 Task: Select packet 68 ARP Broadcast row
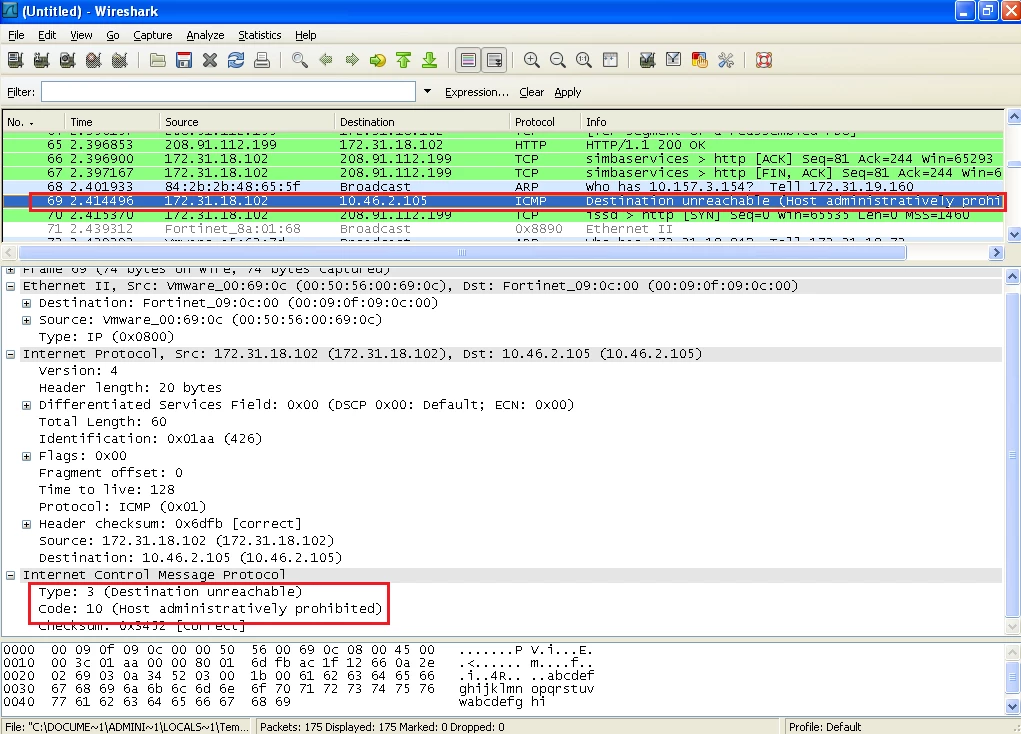tap(503, 187)
